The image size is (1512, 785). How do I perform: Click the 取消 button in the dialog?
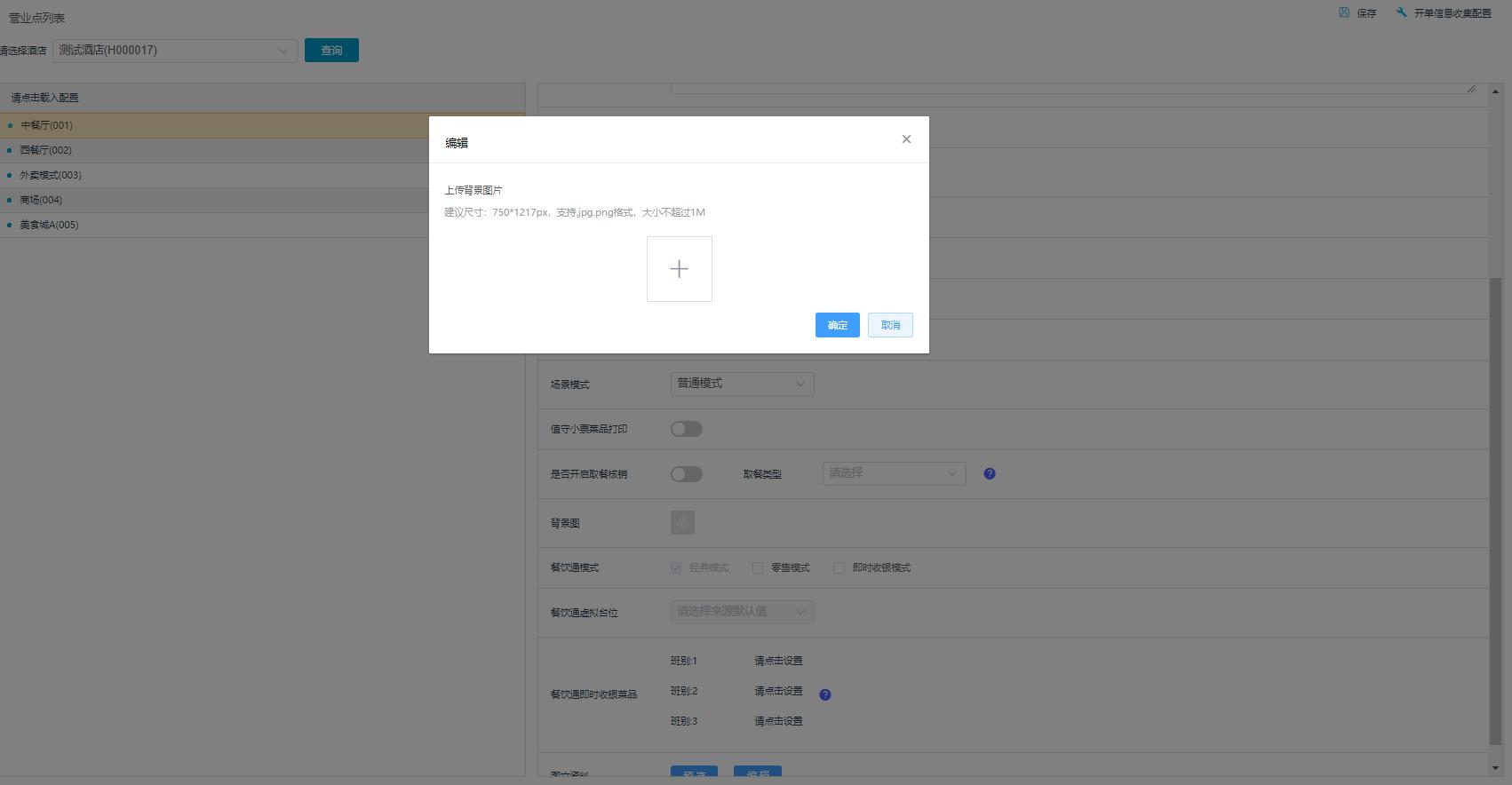890,325
